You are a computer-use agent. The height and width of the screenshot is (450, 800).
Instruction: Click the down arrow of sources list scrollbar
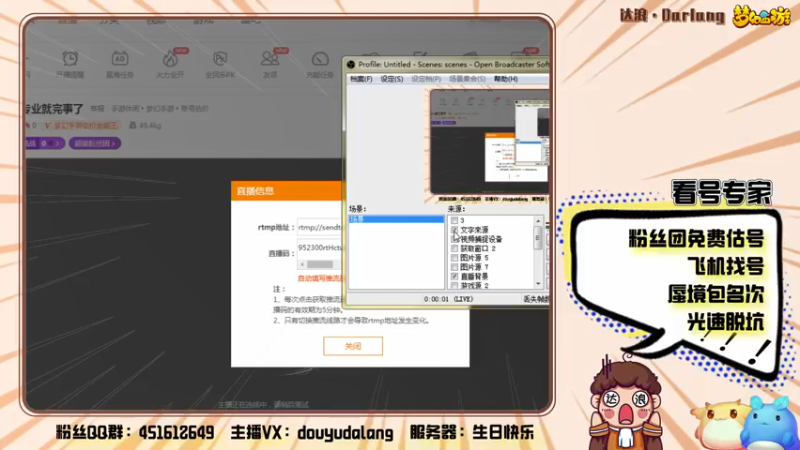[538, 284]
